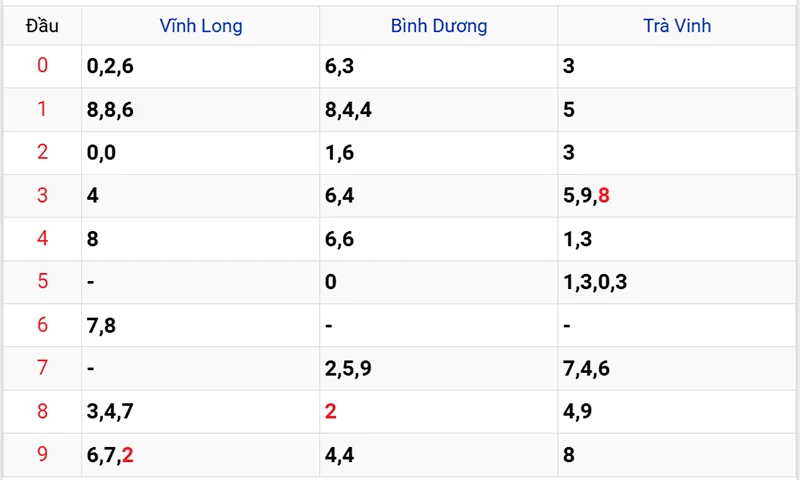Screen dimensions: 800x480
Task: Click Trà Vinh cell showing 1,3,0,3
Action: 595,282
